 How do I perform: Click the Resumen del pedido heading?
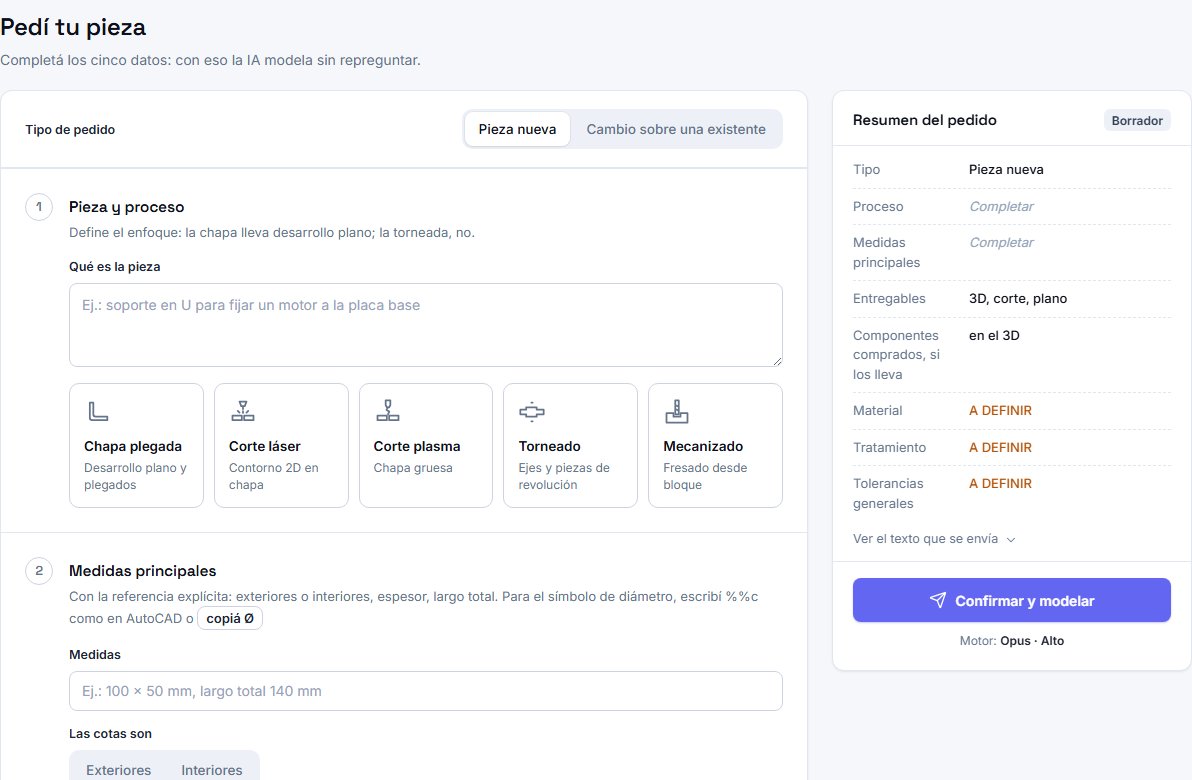[x=924, y=120]
